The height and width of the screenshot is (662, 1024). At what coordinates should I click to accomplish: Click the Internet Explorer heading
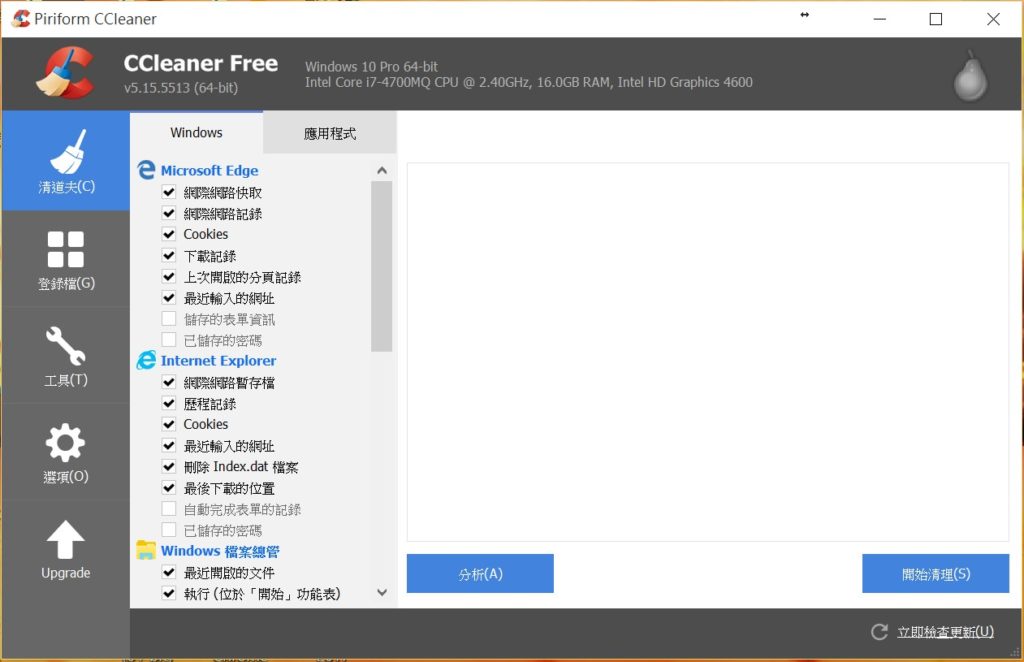(x=218, y=360)
